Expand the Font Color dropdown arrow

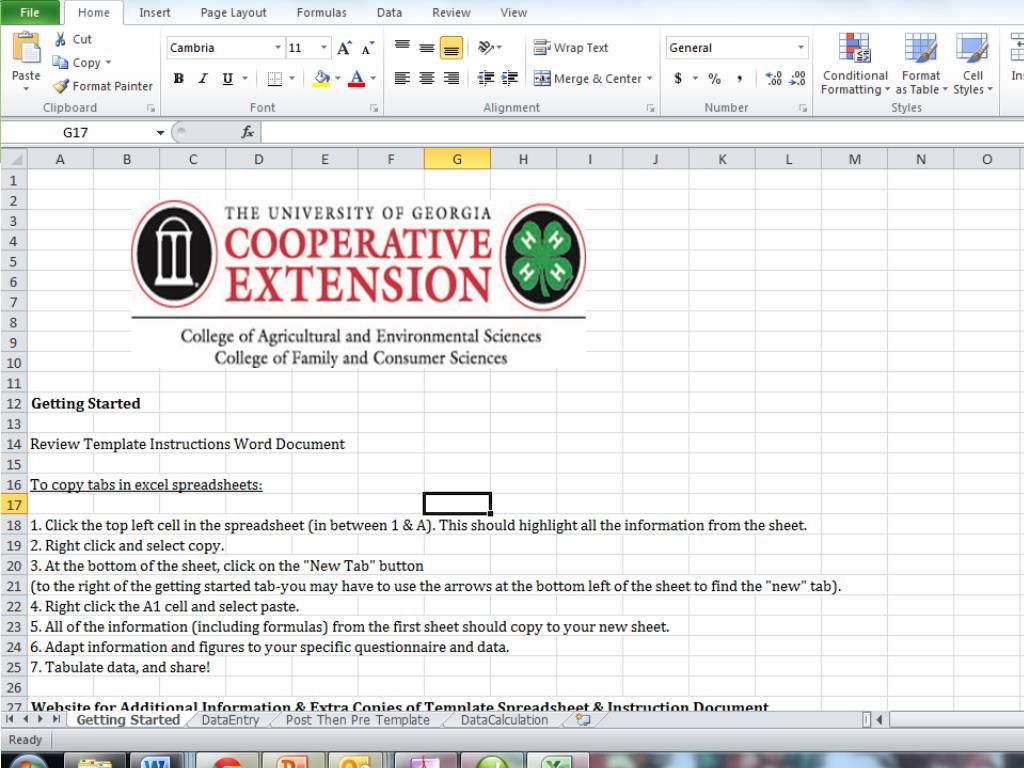click(373, 78)
